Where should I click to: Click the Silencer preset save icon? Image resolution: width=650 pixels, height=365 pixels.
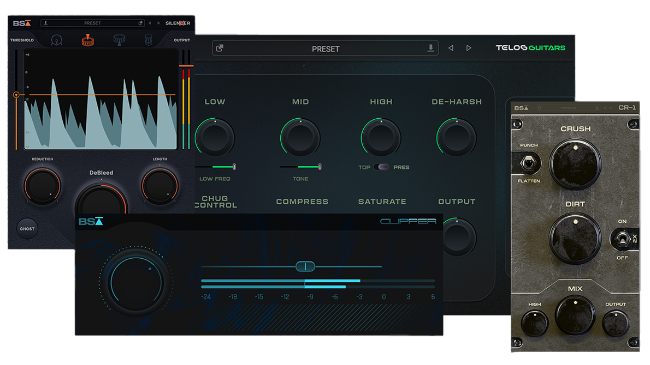click(140, 23)
